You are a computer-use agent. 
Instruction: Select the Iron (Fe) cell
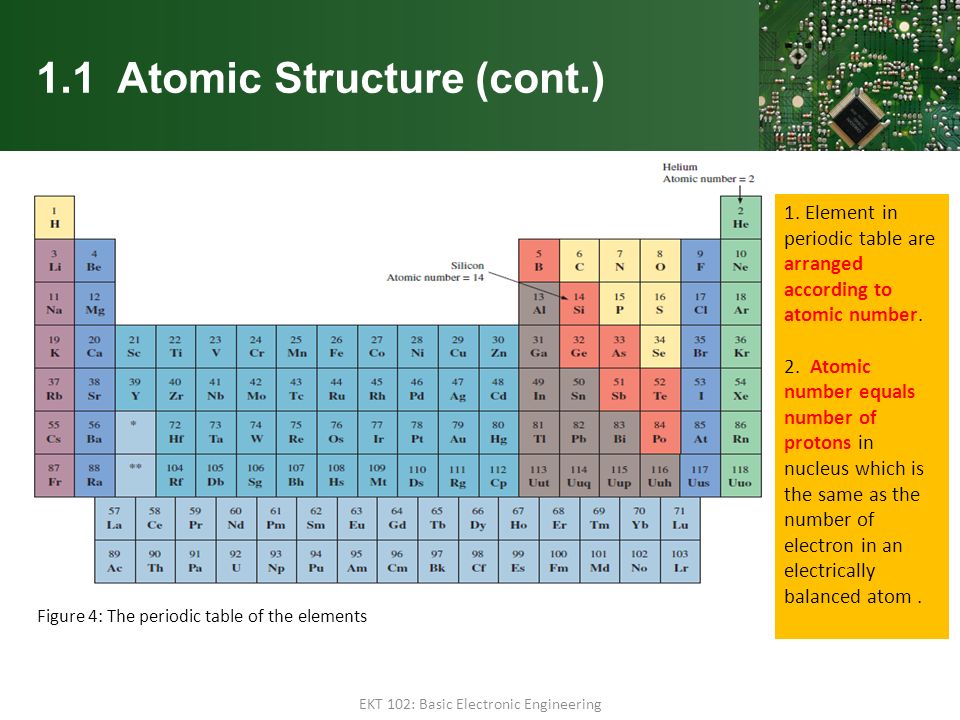click(337, 347)
